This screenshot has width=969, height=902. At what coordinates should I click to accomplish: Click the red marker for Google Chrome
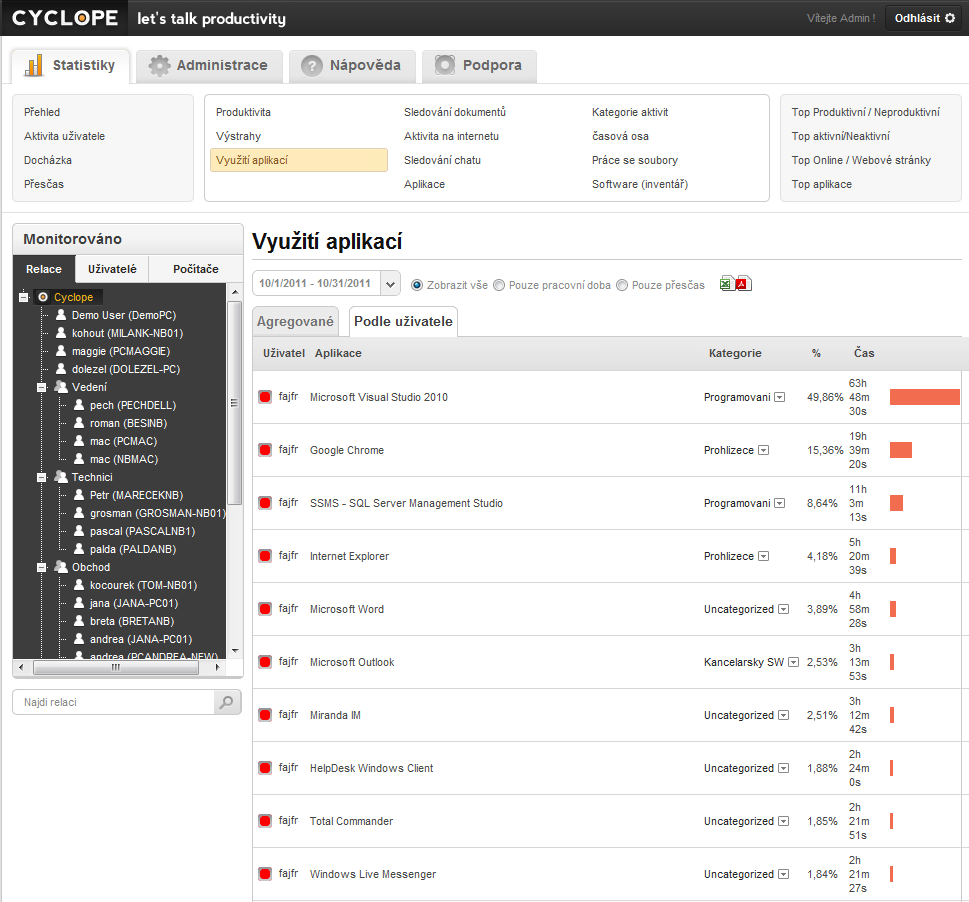tap(265, 450)
